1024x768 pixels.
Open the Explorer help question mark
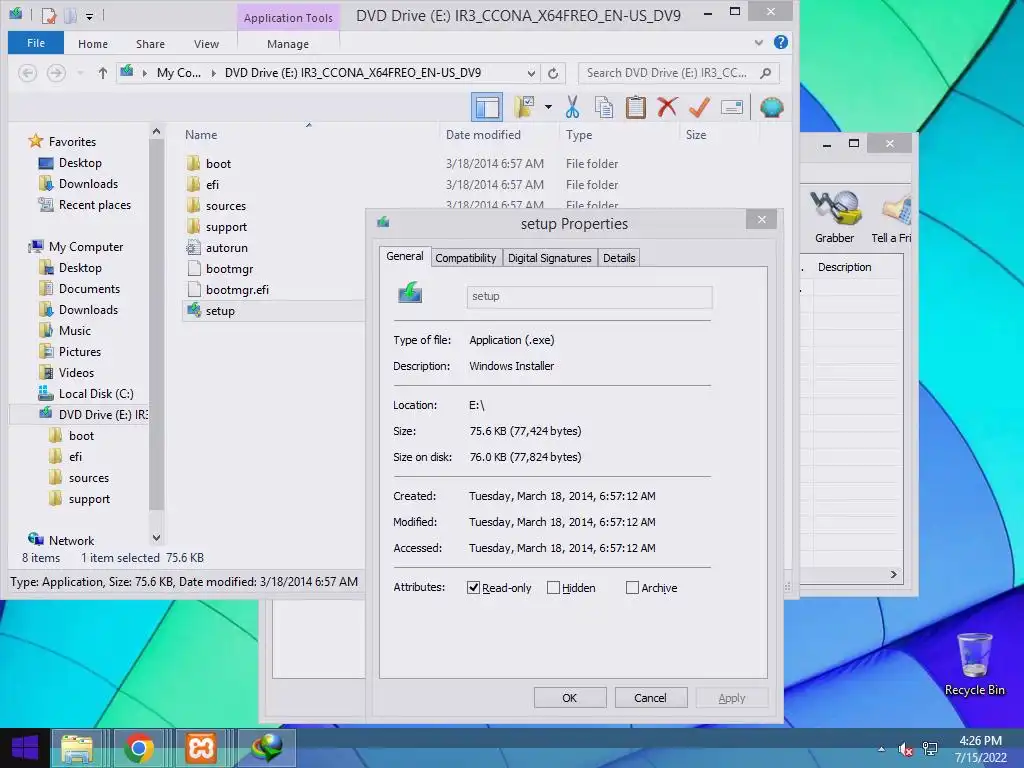(x=780, y=42)
